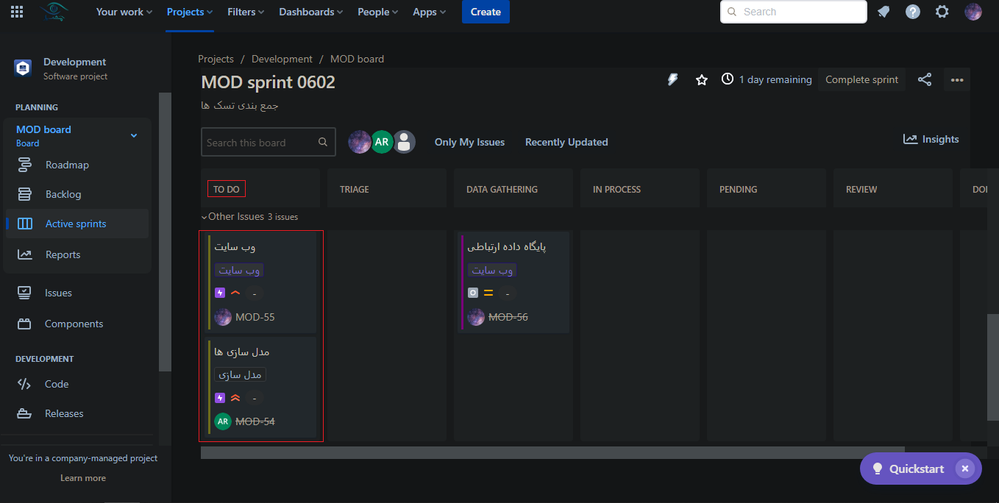The height and width of the screenshot is (503, 999).
Task: Click the share icon
Action: click(x=924, y=80)
